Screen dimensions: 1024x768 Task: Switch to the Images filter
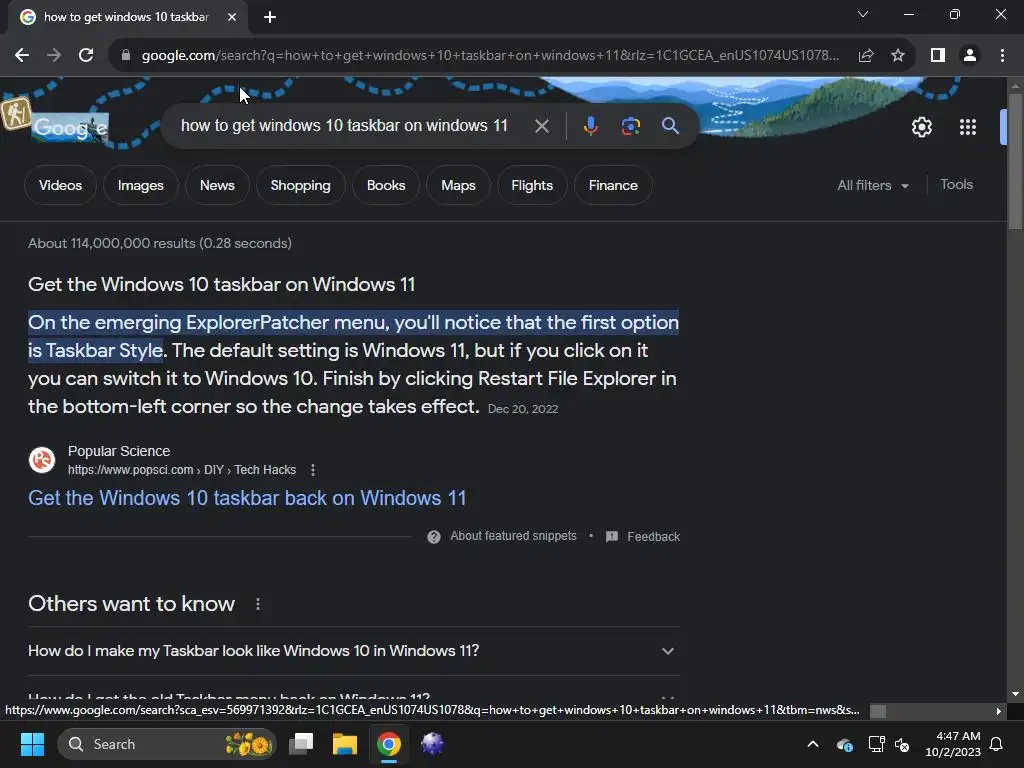click(x=140, y=185)
